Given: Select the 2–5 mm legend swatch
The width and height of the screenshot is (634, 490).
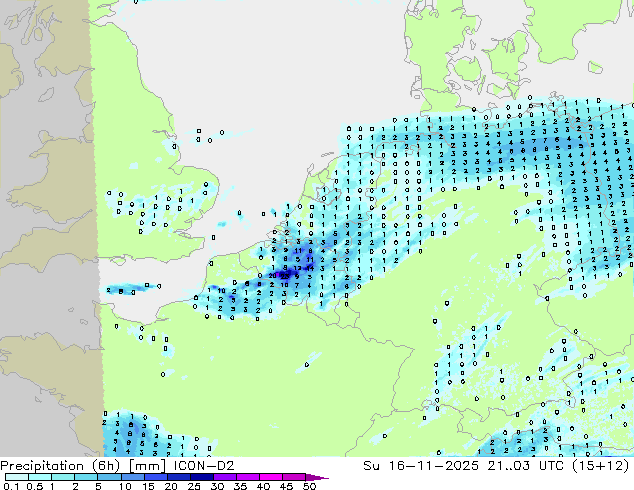Looking at the screenshot, I should (x=86, y=477).
